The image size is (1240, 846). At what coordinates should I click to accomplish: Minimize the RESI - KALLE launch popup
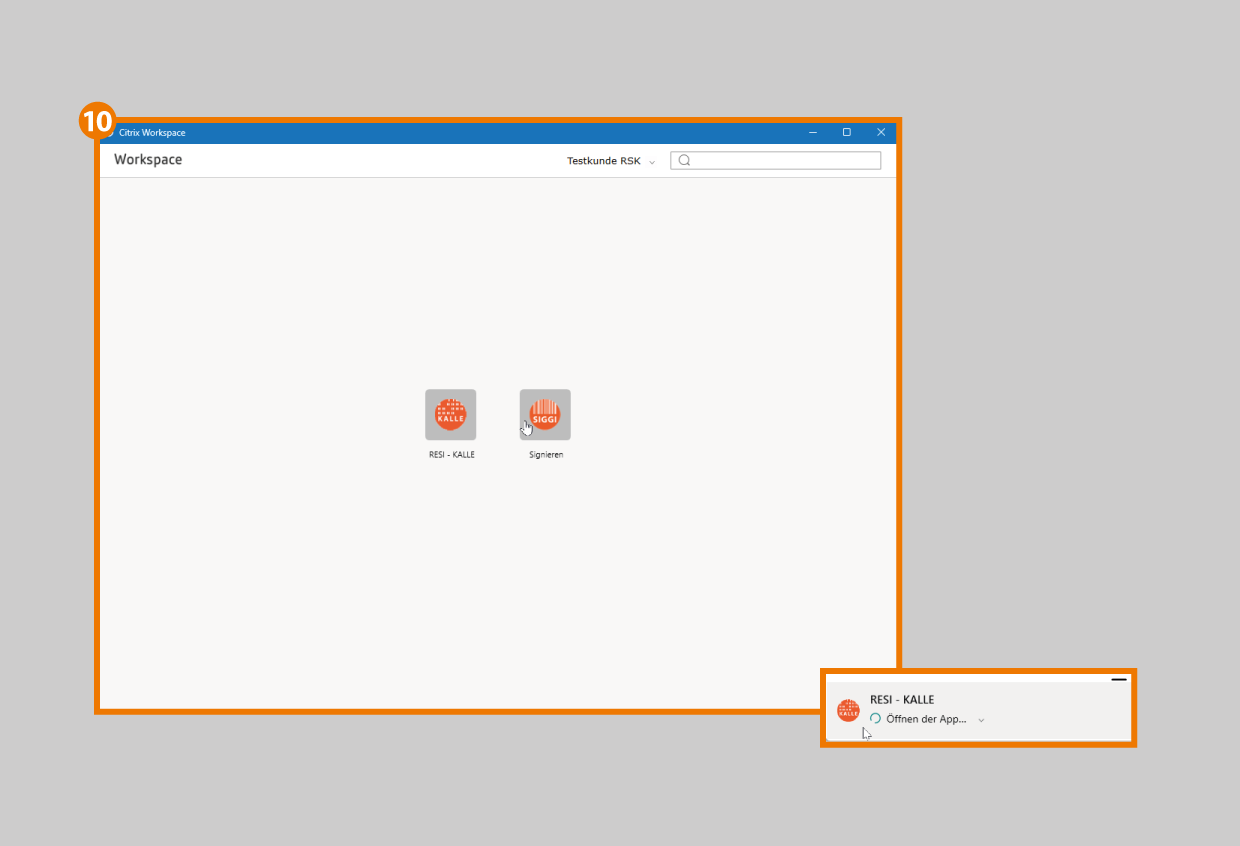click(1118, 680)
